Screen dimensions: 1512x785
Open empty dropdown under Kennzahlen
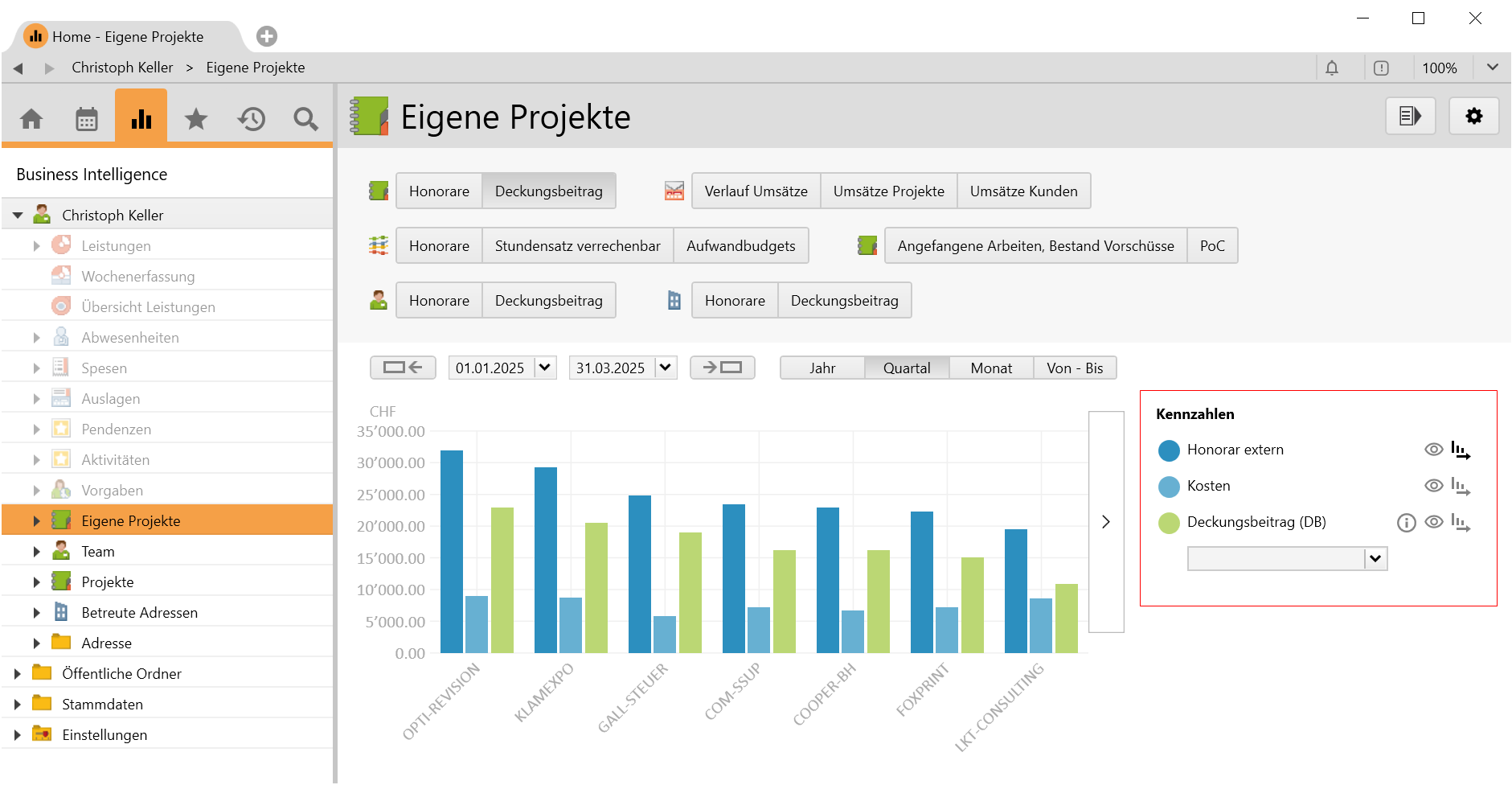click(1375, 559)
